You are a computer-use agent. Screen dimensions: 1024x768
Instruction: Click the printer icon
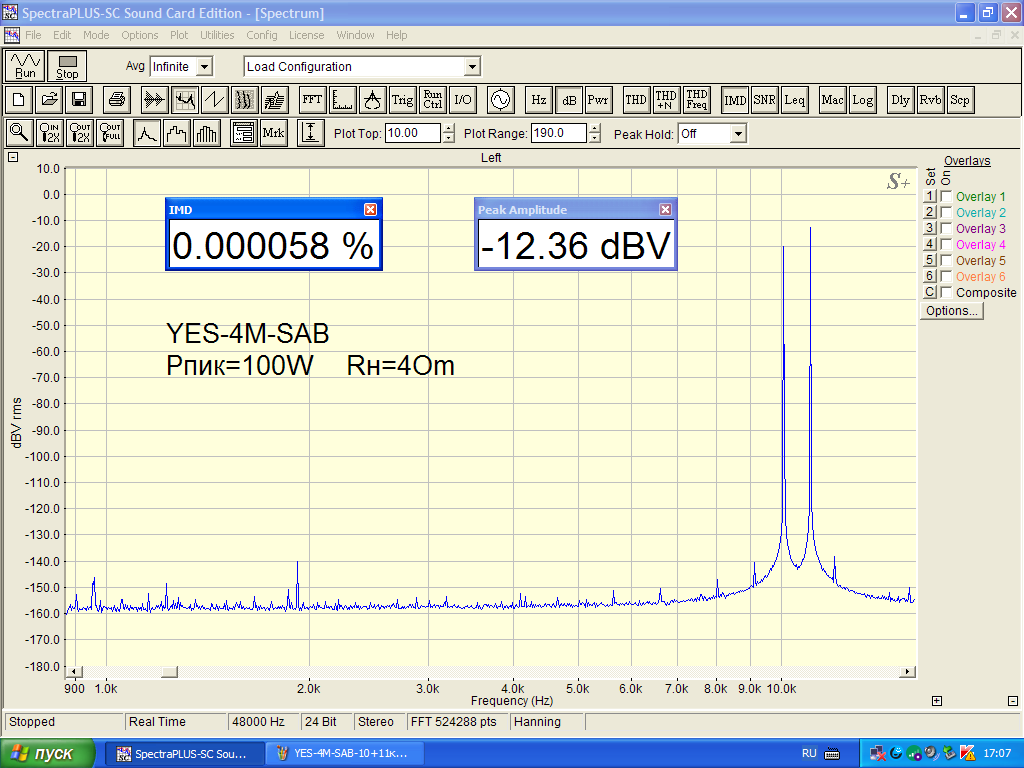coord(117,100)
